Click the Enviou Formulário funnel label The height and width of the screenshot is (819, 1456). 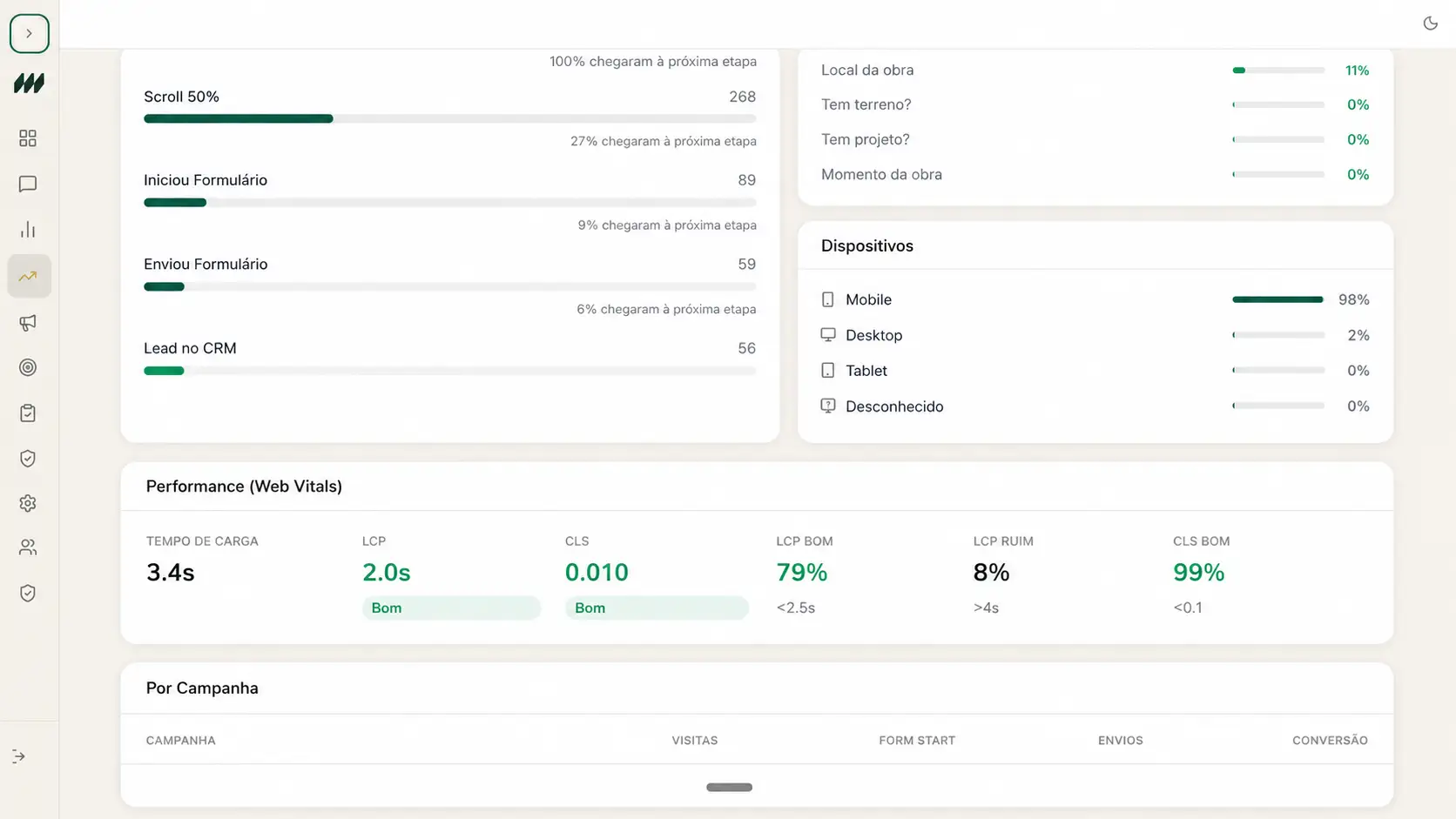click(x=206, y=265)
